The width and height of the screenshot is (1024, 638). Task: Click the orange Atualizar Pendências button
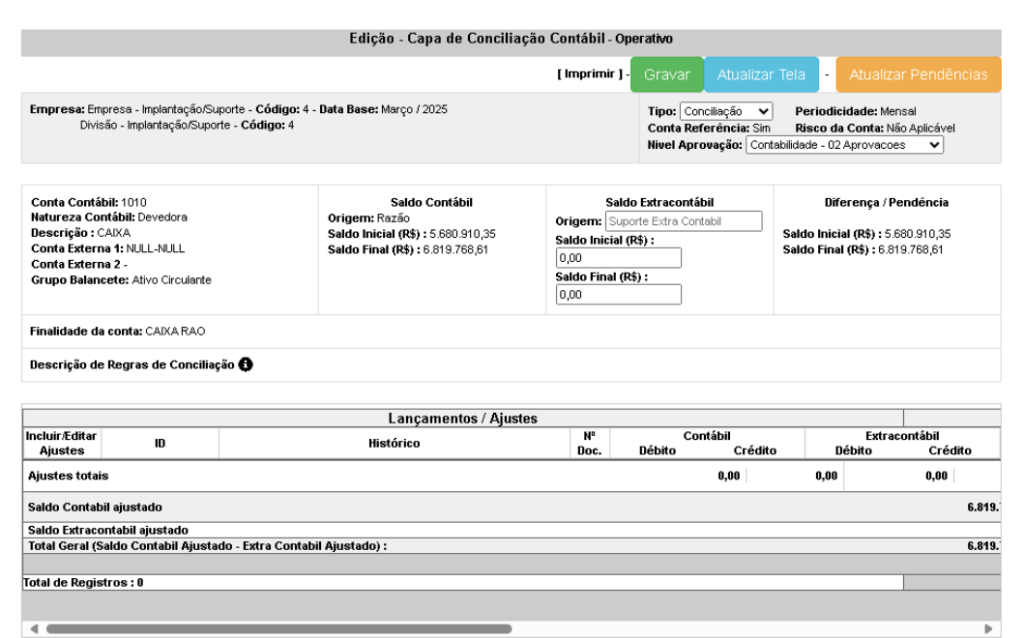[918, 75]
